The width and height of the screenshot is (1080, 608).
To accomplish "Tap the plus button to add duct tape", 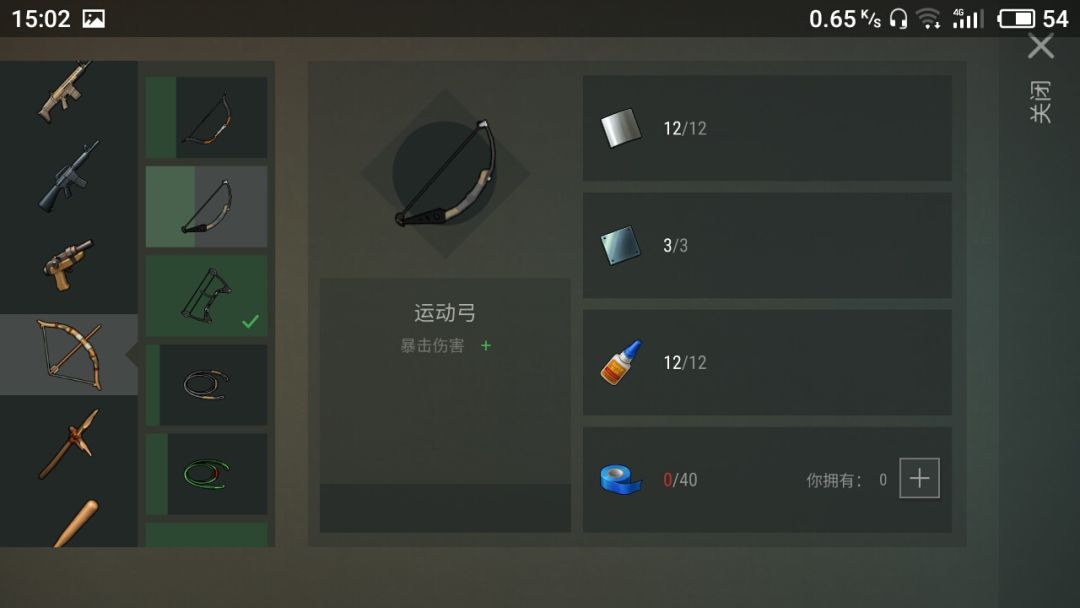I will pyautogui.click(x=920, y=478).
